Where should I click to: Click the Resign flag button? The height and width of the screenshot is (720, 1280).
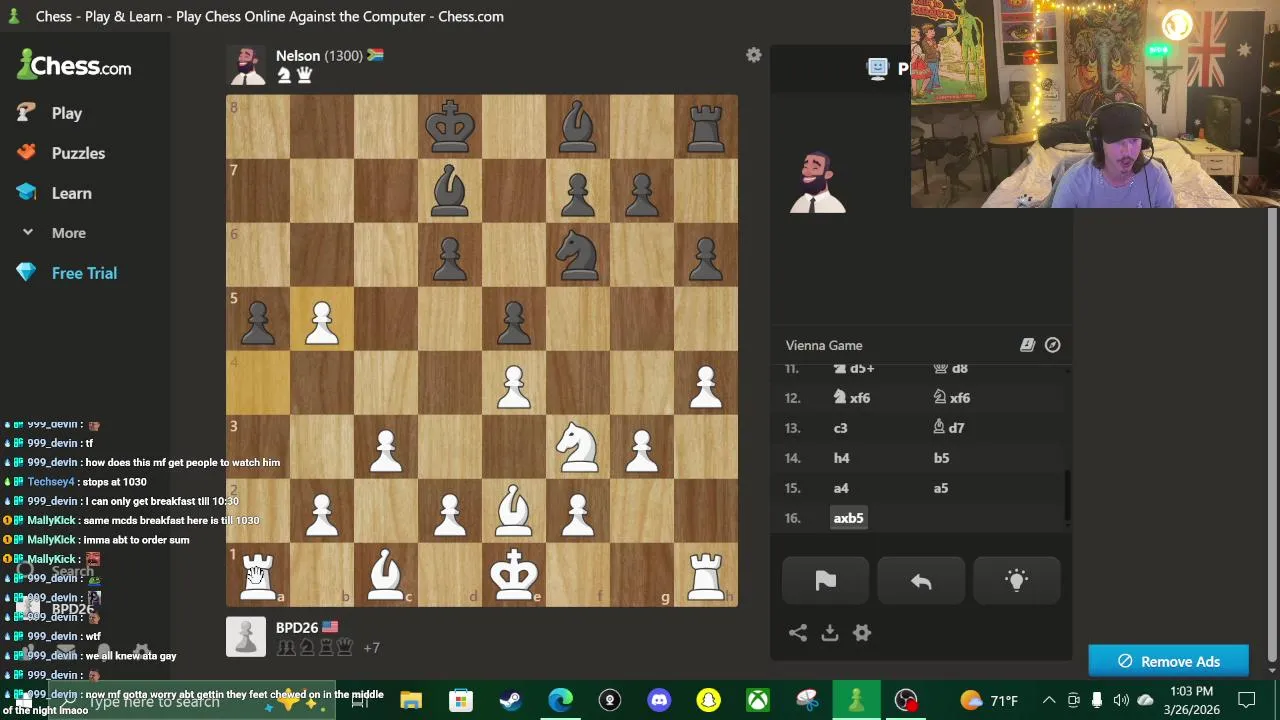coord(825,581)
